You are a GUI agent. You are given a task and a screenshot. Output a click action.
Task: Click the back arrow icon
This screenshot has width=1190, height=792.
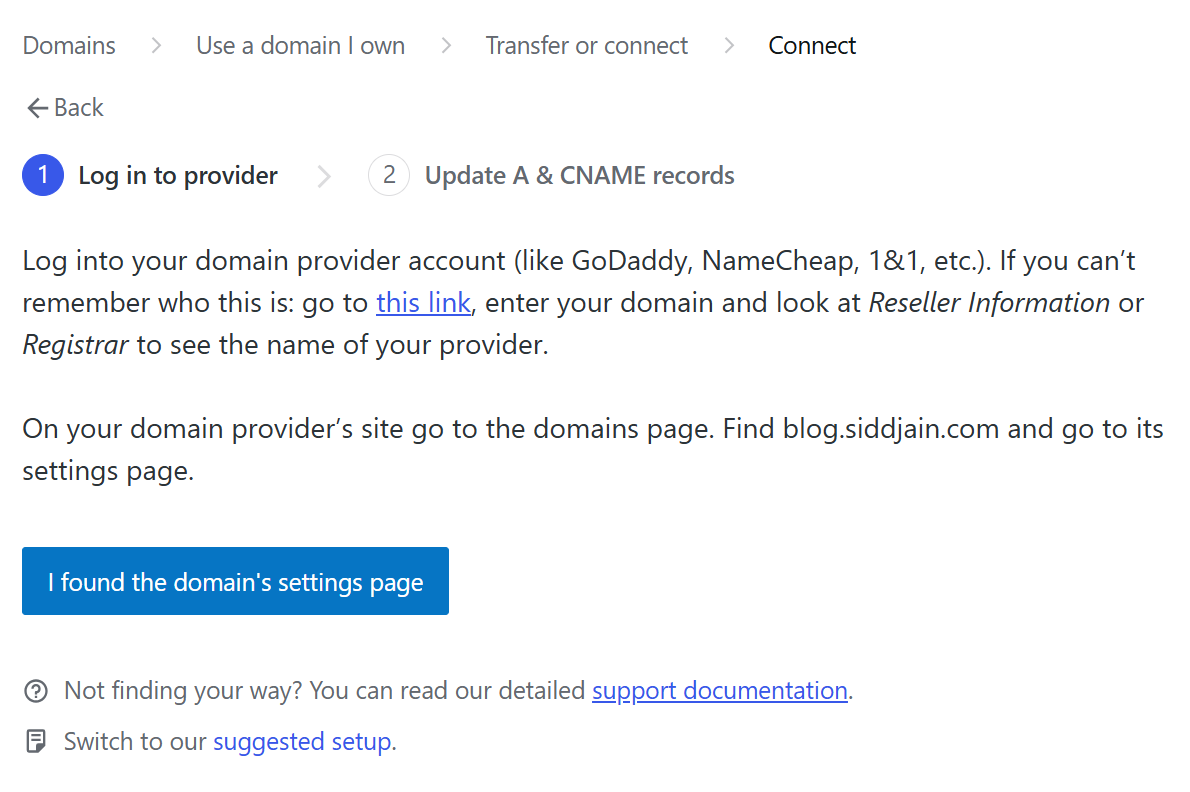coord(37,108)
